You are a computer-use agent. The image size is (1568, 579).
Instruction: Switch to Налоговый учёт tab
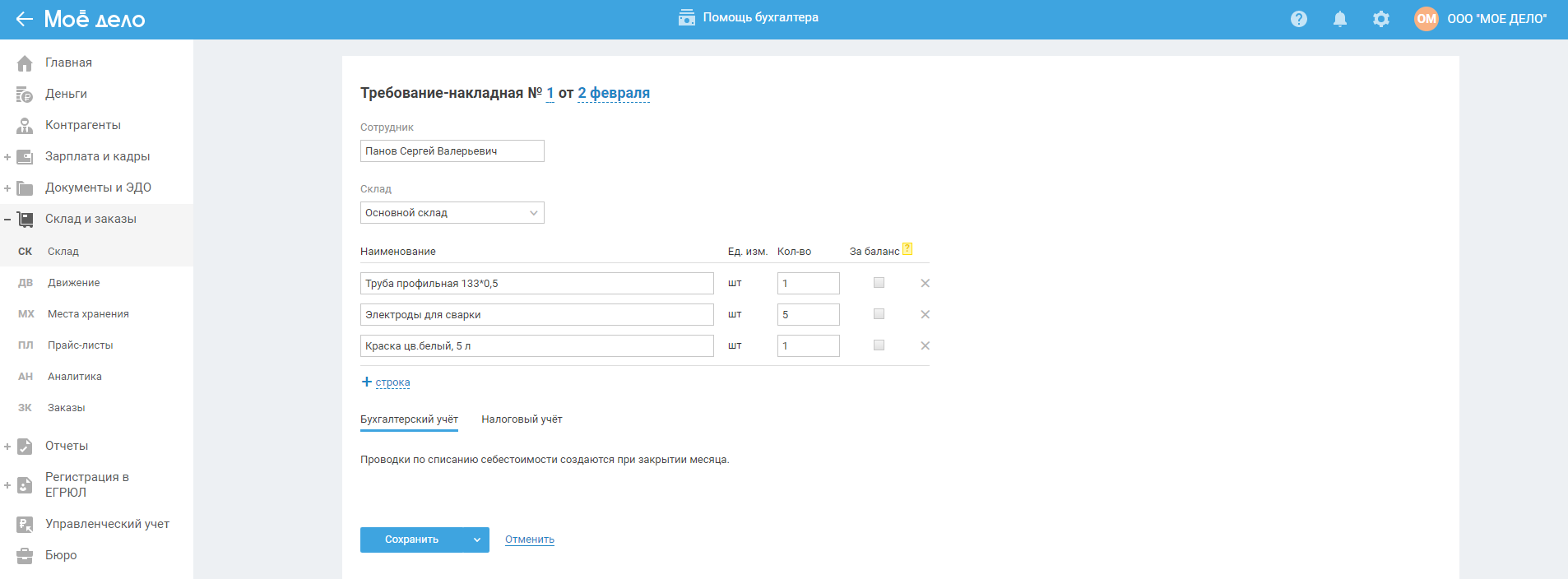[522, 419]
